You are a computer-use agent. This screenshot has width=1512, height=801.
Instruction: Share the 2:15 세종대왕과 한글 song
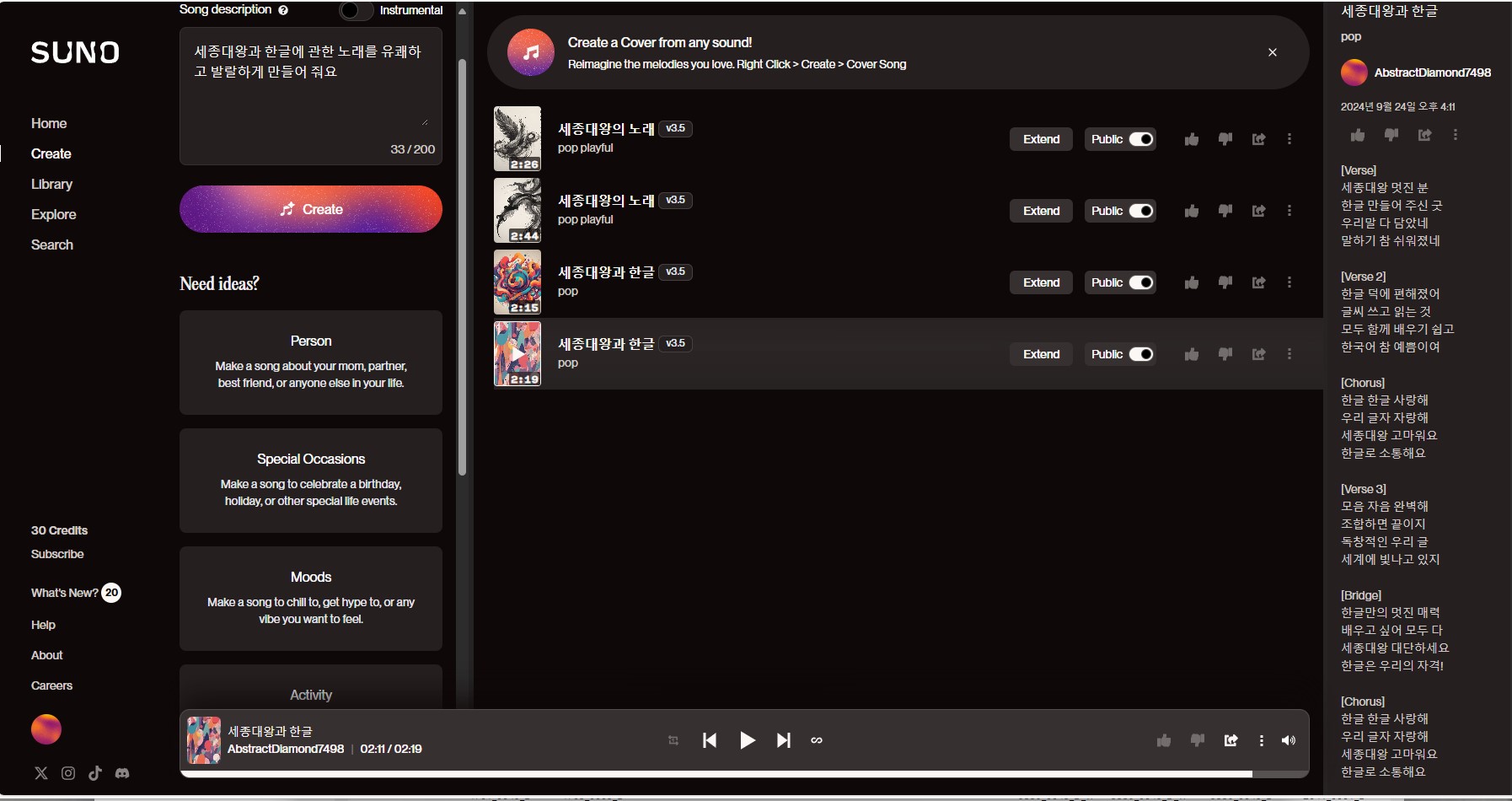click(x=1258, y=282)
